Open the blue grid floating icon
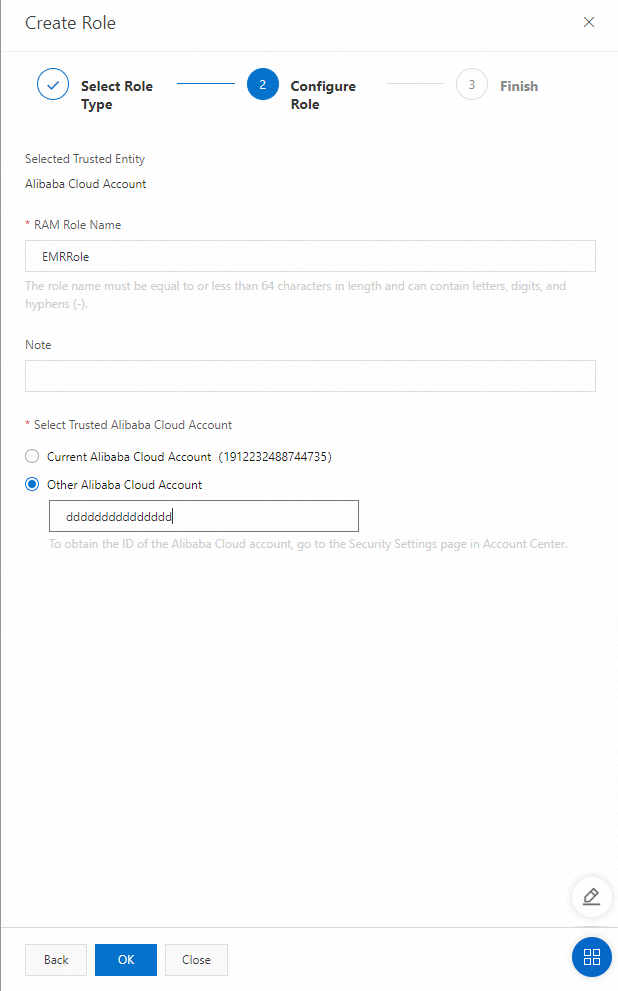 (x=591, y=956)
